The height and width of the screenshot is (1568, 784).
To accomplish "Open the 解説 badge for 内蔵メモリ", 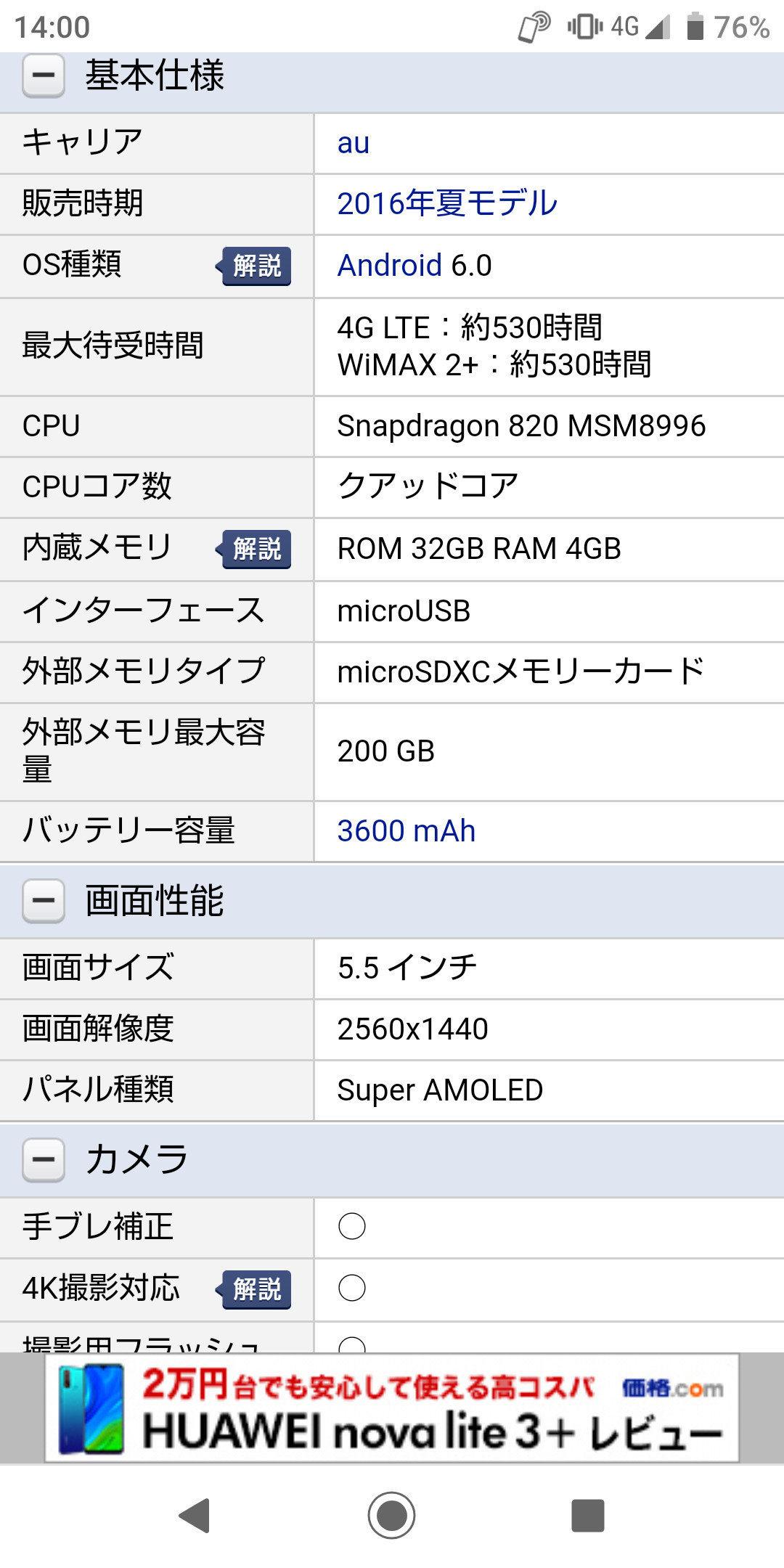I will 256,549.
